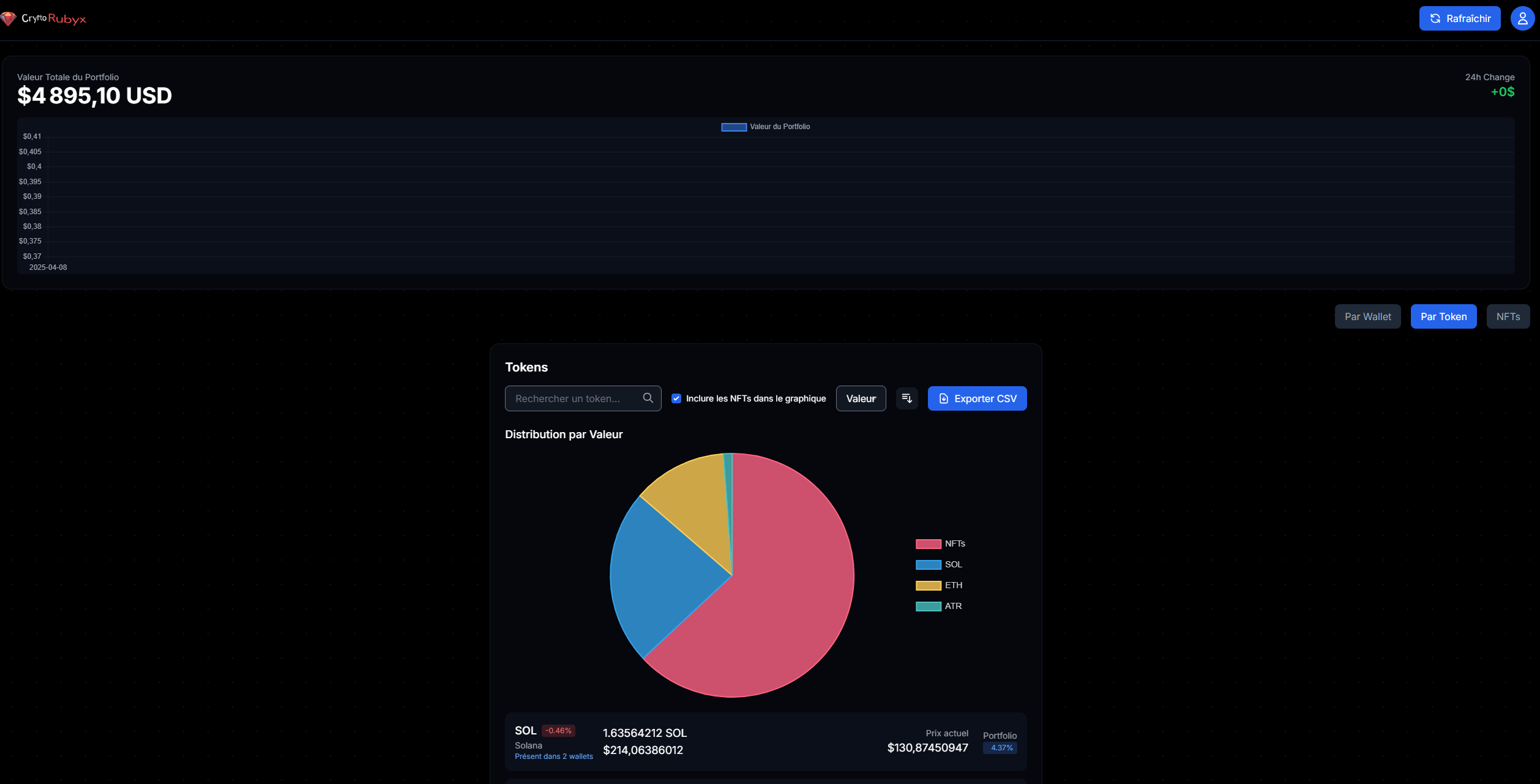Click the ETH yellow legend swatch
The width and height of the screenshot is (1540, 784).
928,586
